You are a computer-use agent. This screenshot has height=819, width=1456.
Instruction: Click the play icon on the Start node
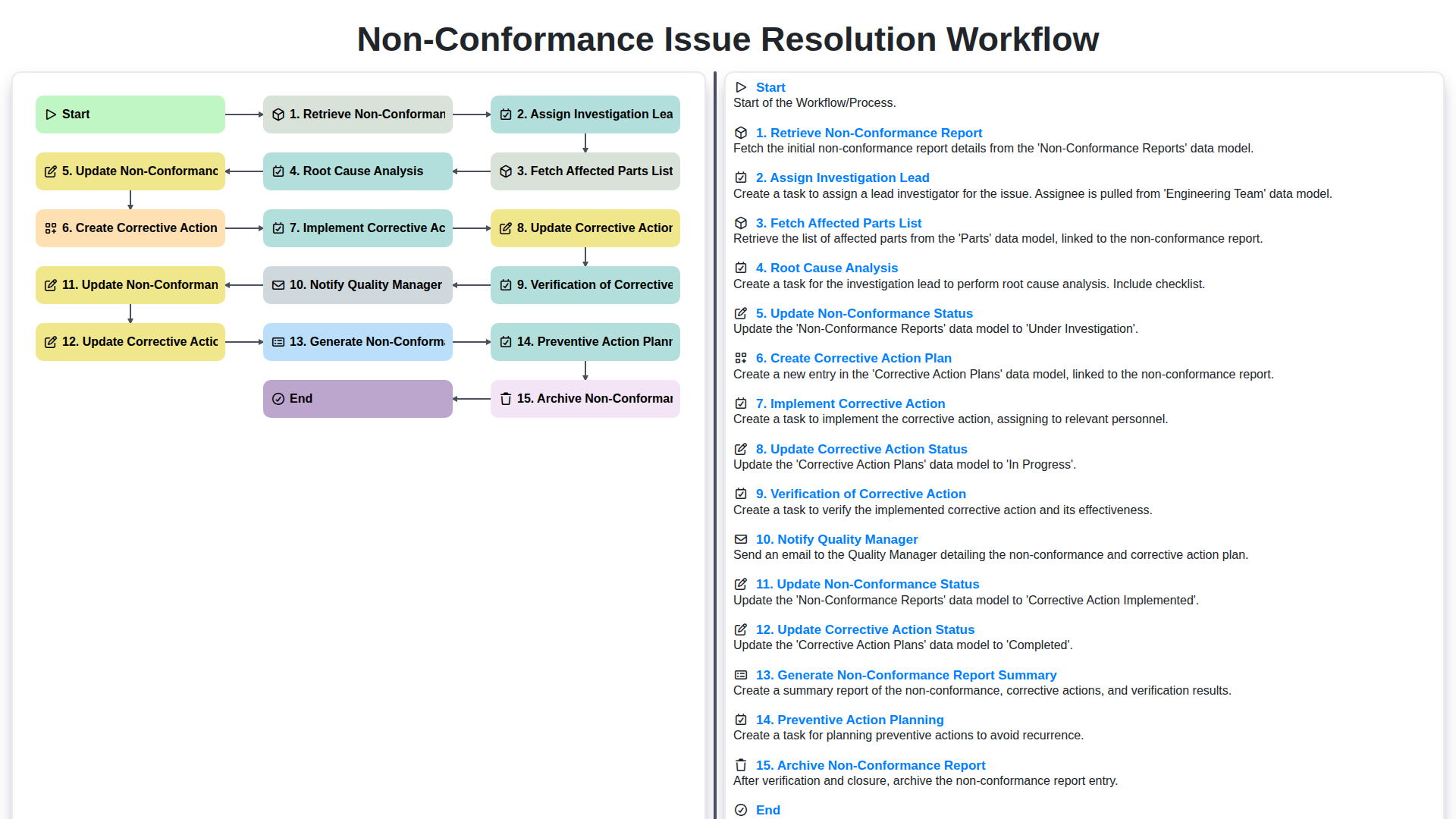[51, 114]
